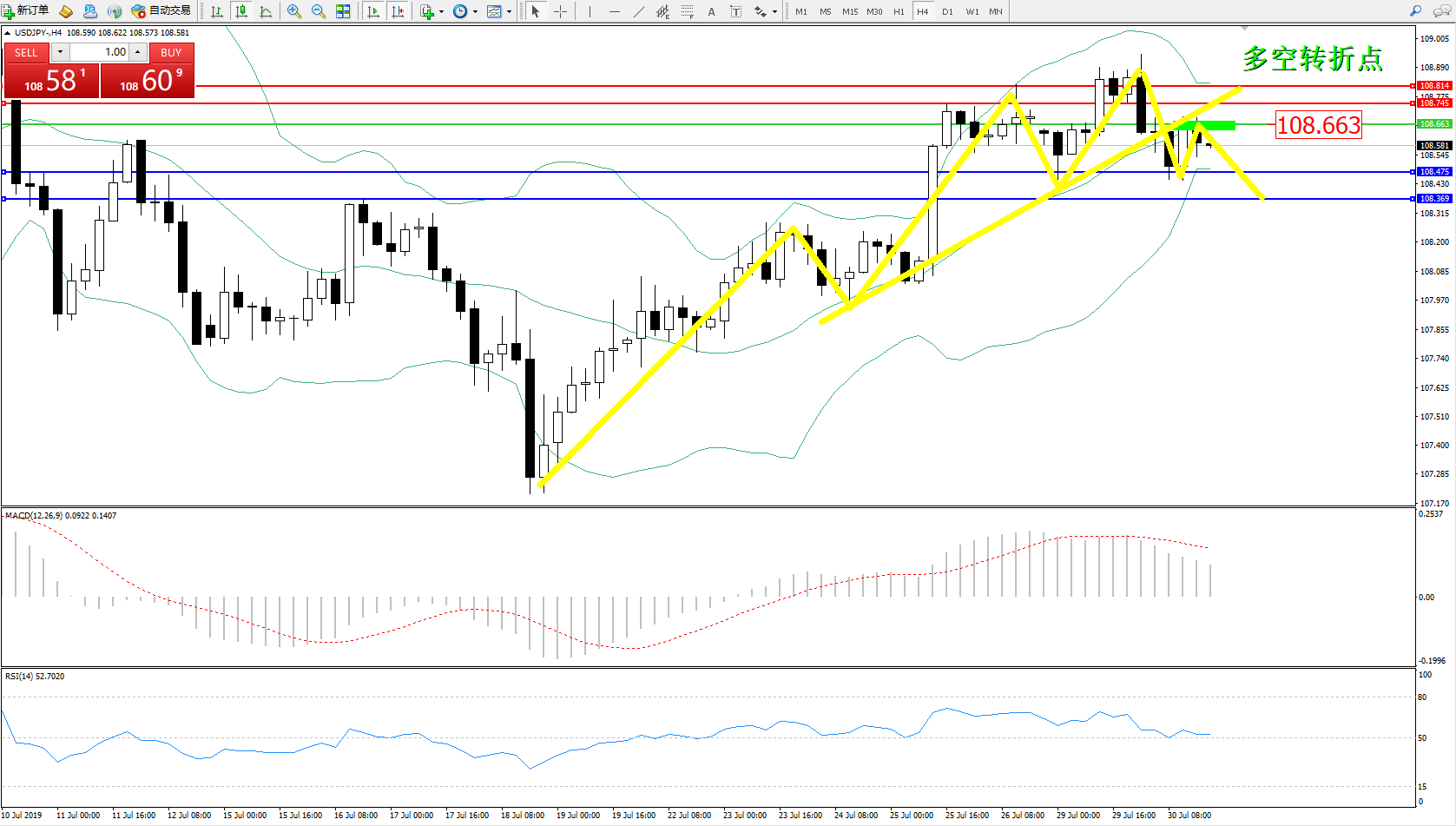Open the tile windows layout icon
1456x826 pixels.
(x=343, y=11)
